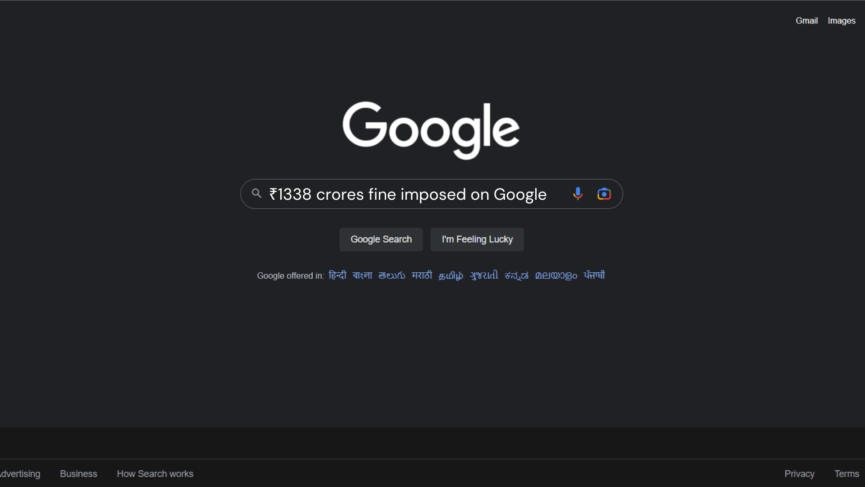Click the Google Search button

(381, 239)
